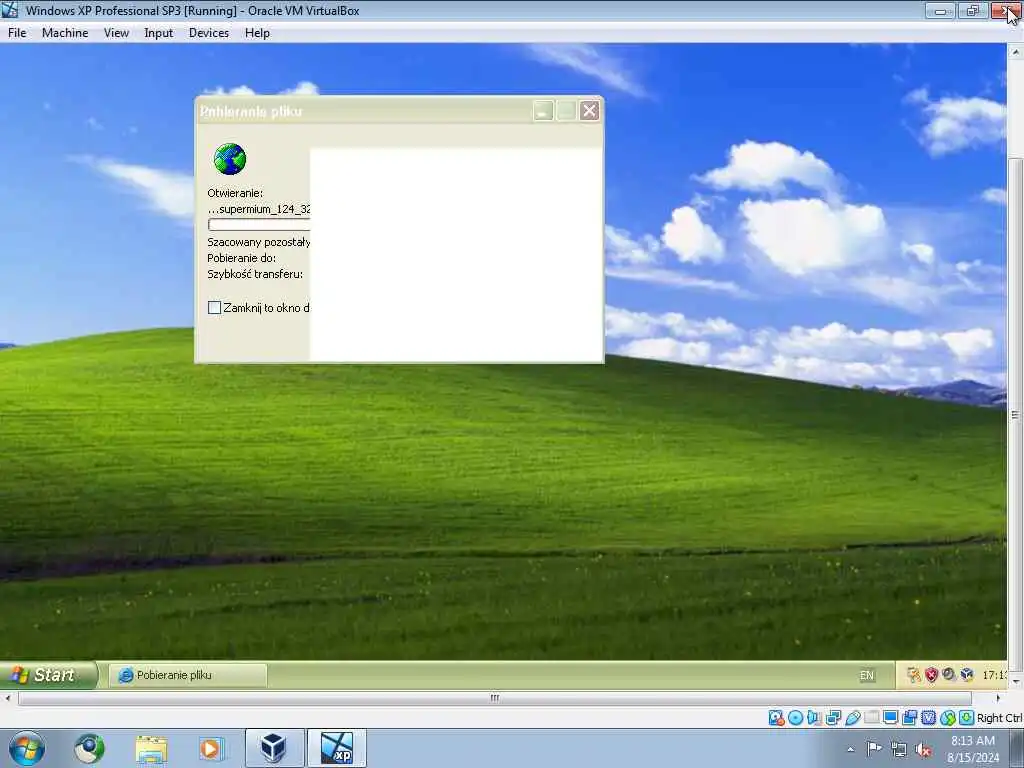Click the vertical scrollbar of VM window
Viewport: 1024px width, 768px height.
pyautogui.click(x=1016, y=415)
